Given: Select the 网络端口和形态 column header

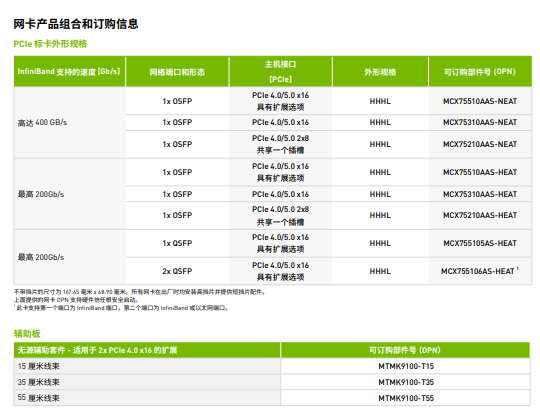Looking at the screenshot, I should tap(177, 72).
